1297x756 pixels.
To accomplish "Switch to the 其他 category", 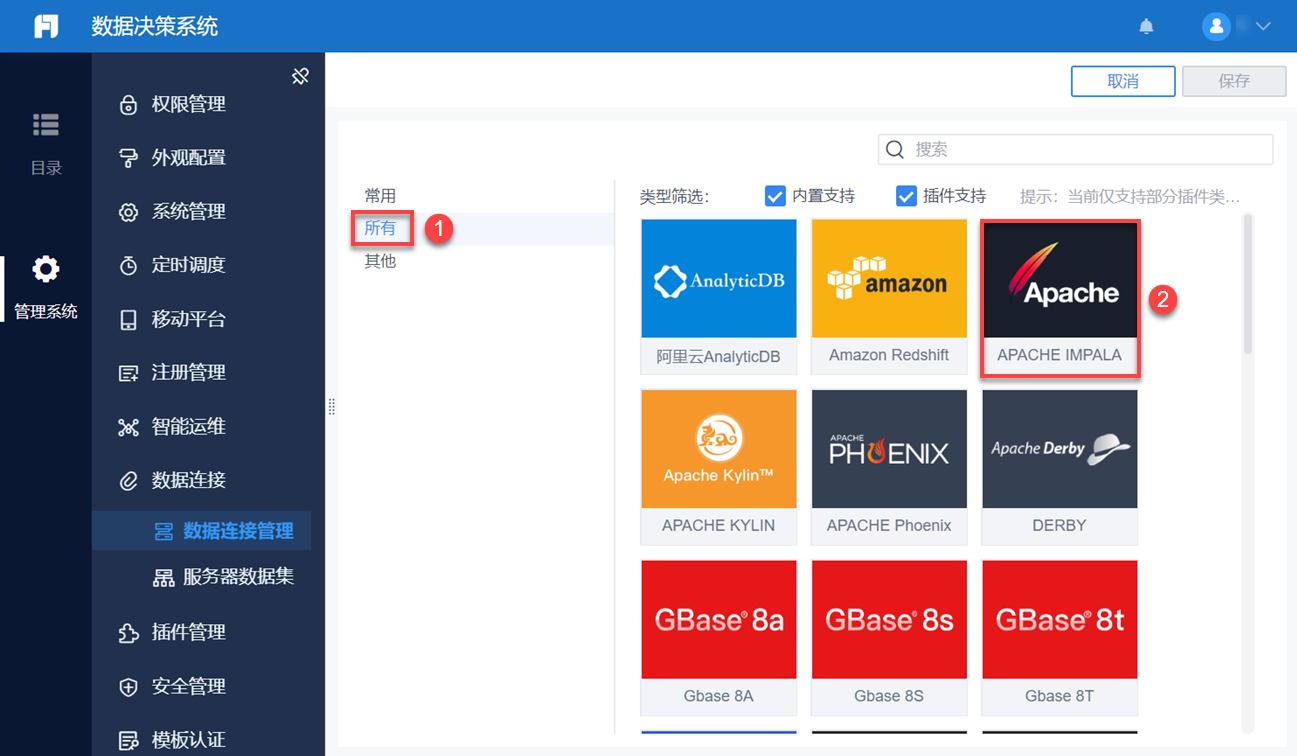I will pyautogui.click(x=380, y=261).
